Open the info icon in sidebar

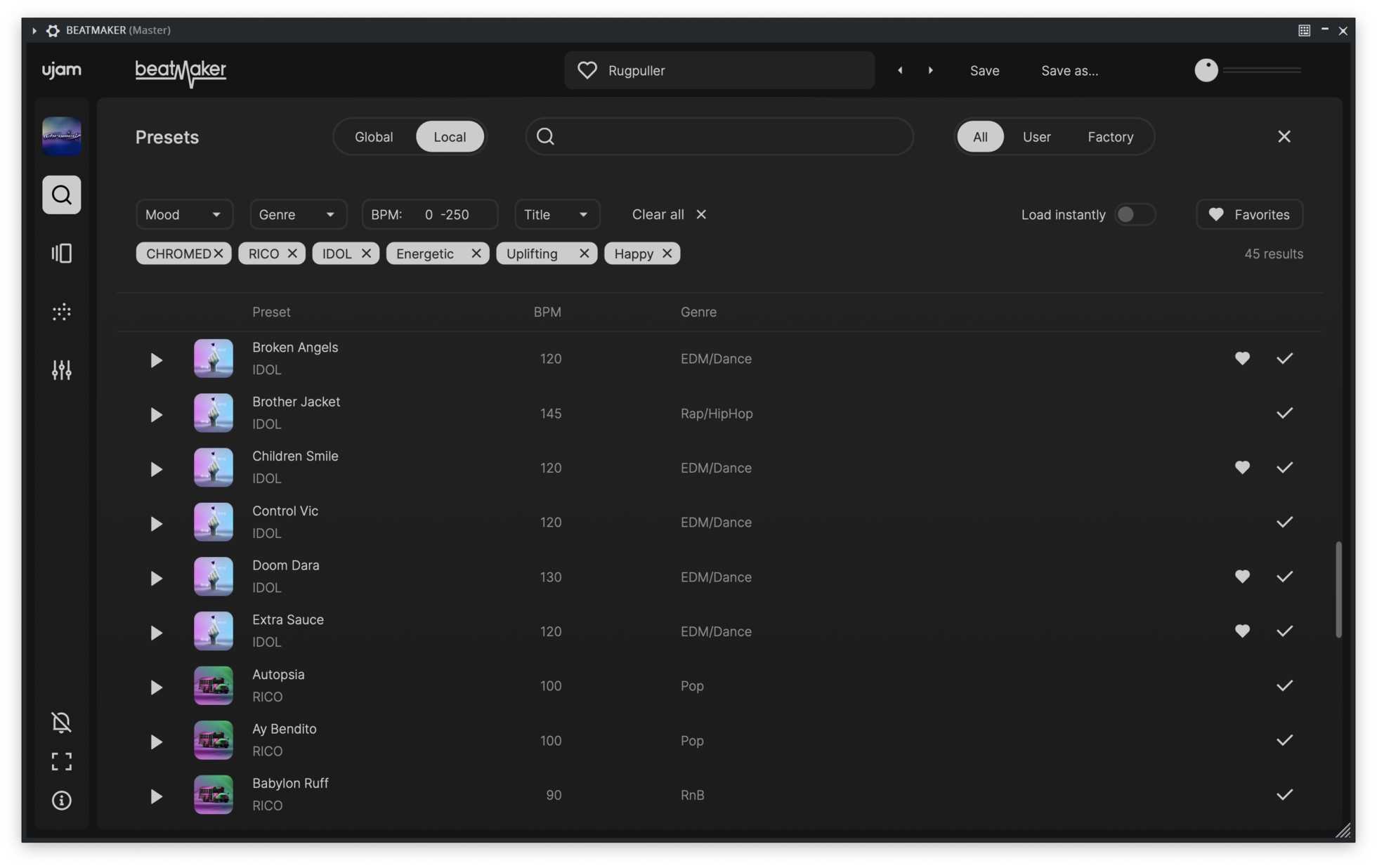click(x=62, y=800)
